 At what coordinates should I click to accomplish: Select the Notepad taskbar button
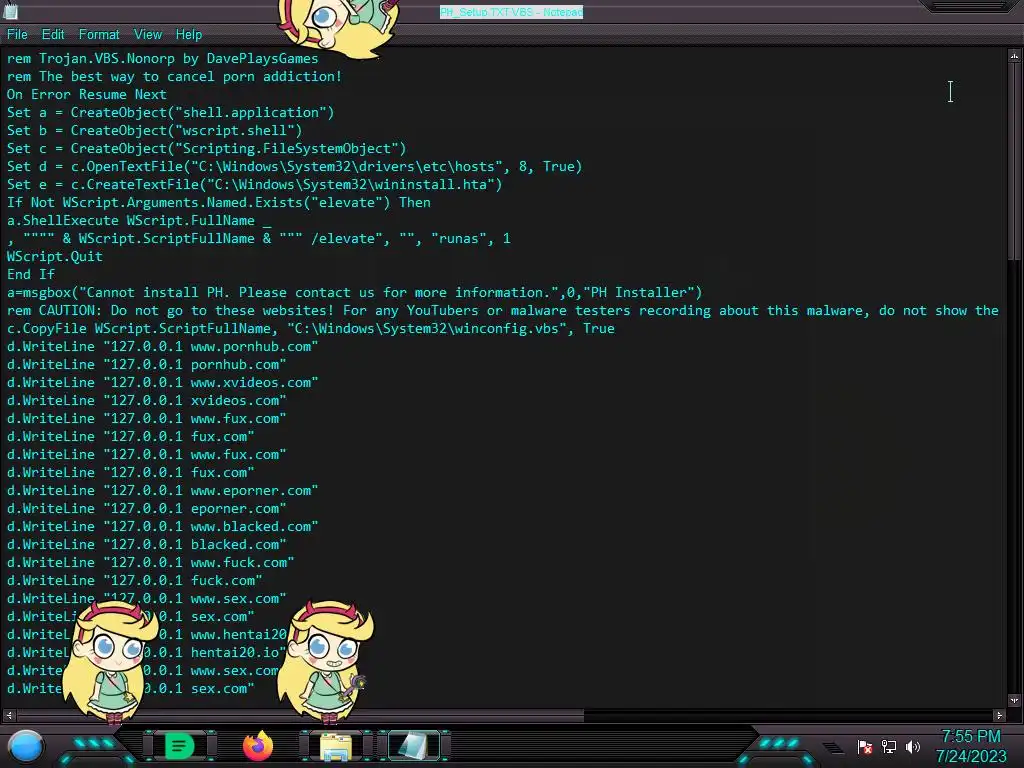[x=414, y=746]
